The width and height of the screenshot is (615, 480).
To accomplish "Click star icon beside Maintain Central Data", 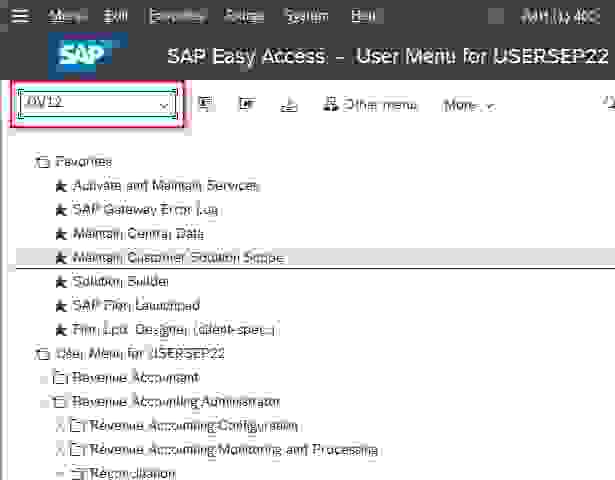I will [x=60, y=233].
